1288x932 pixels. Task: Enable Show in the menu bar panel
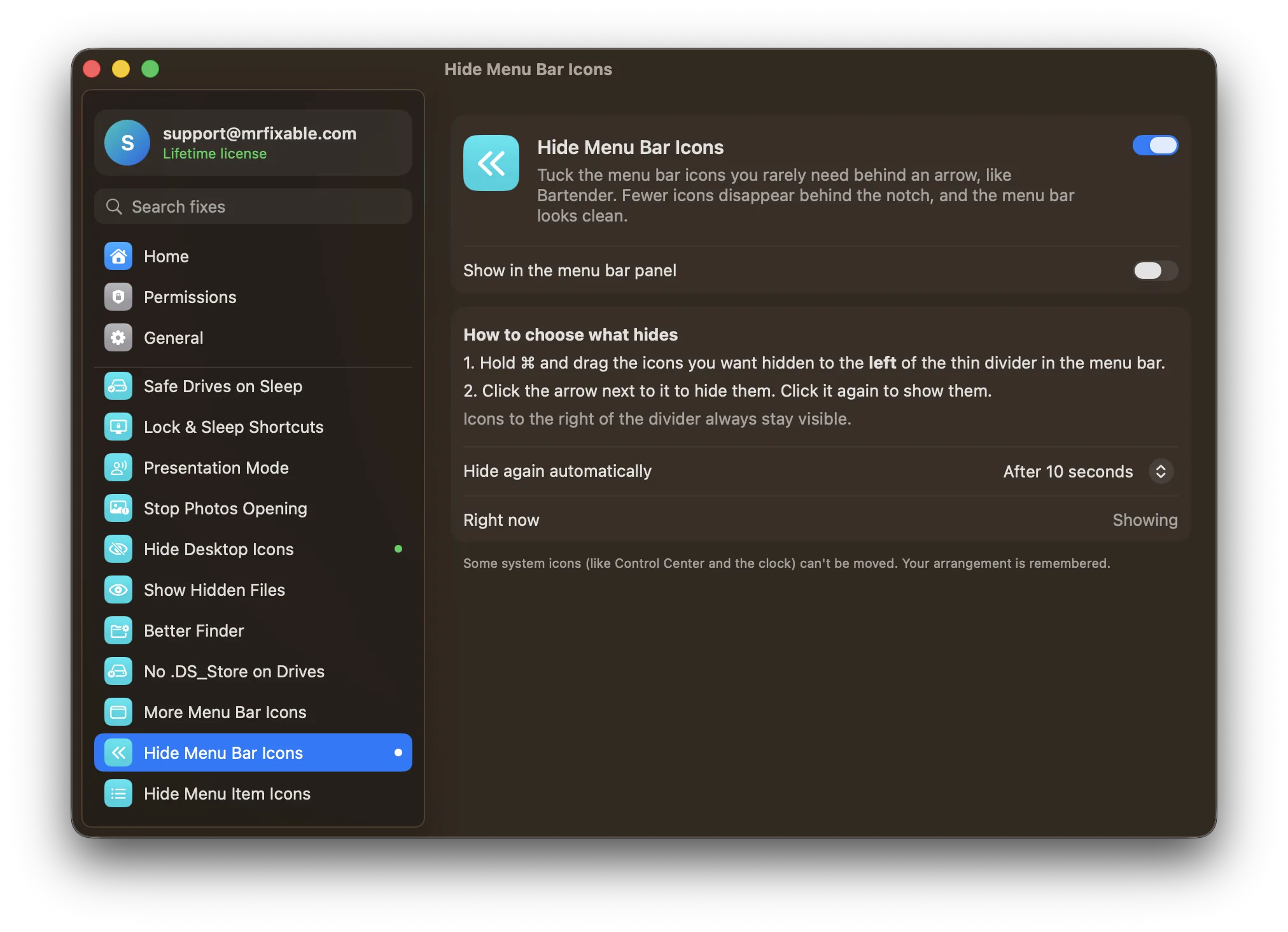click(1155, 271)
